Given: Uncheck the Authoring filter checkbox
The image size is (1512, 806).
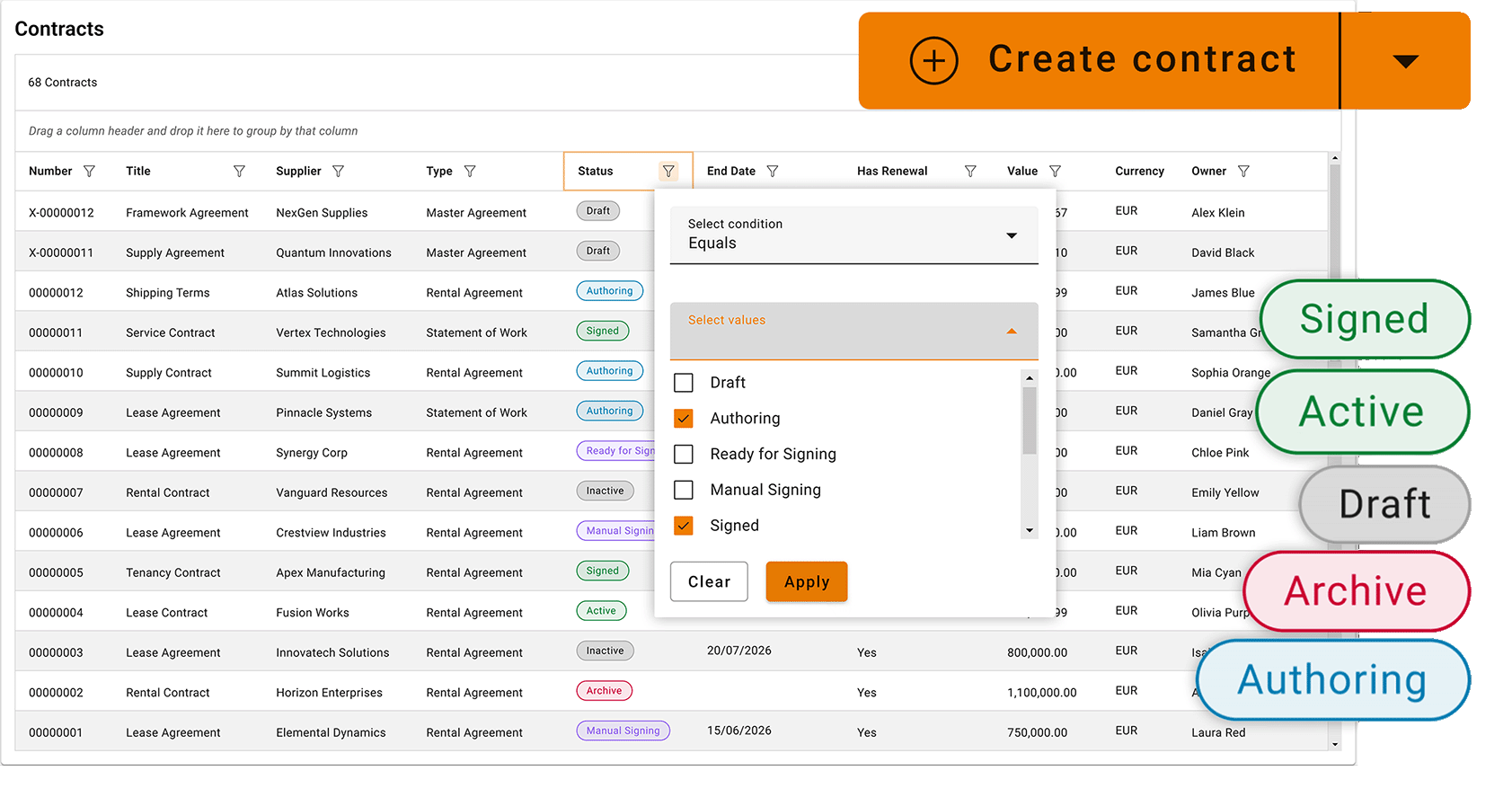Looking at the screenshot, I should tap(684, 419).
